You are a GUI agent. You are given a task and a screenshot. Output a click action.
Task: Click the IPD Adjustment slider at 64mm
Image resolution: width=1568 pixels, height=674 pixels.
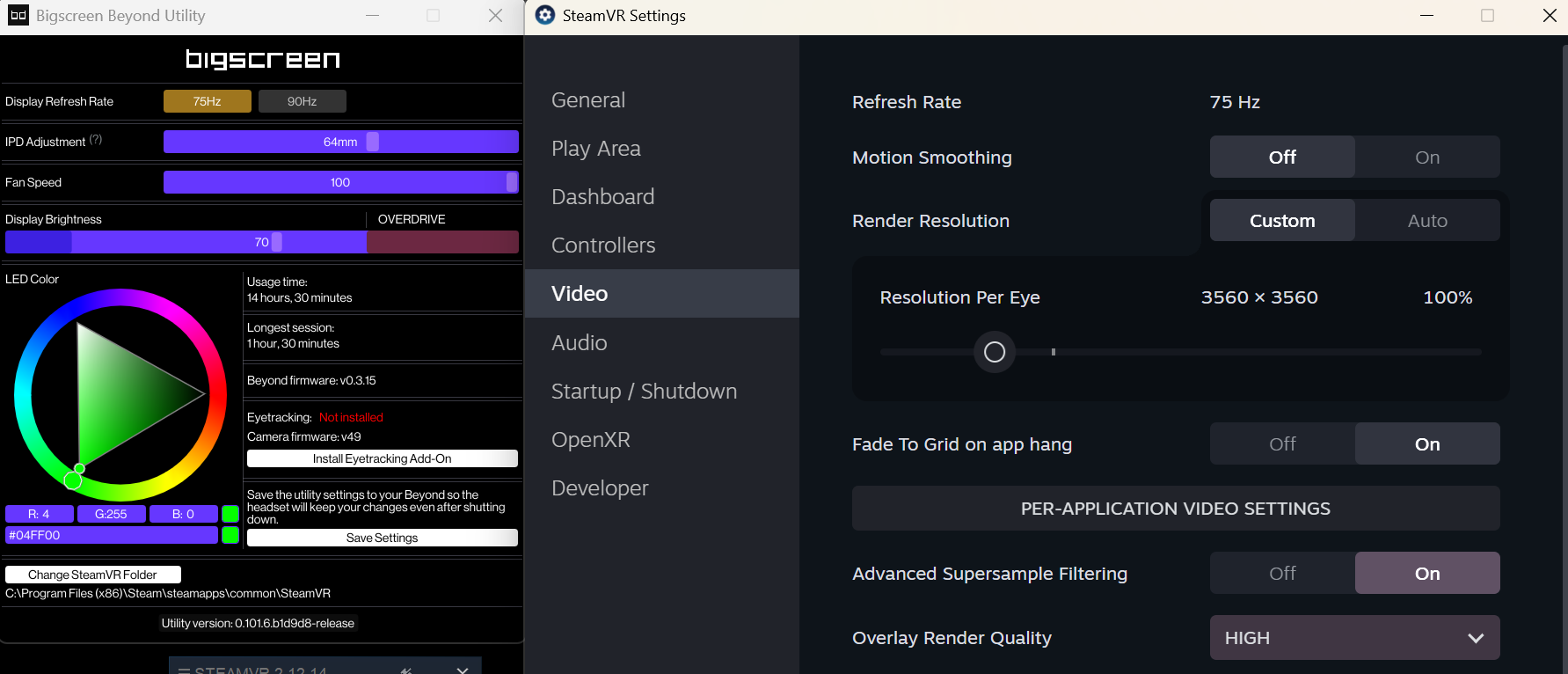tap(341, 142)
